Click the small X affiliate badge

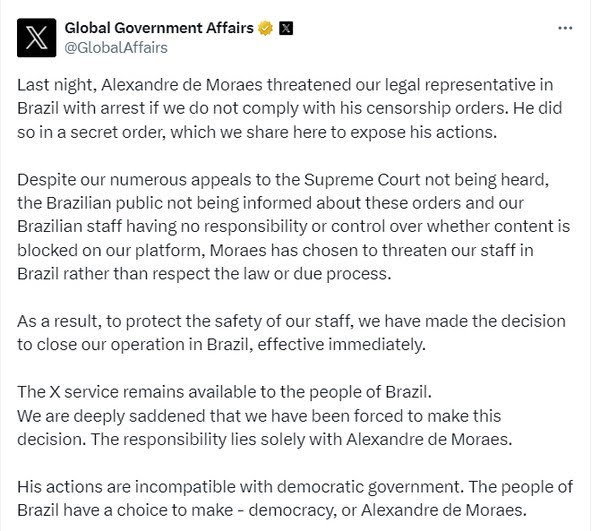click(286, 28)
